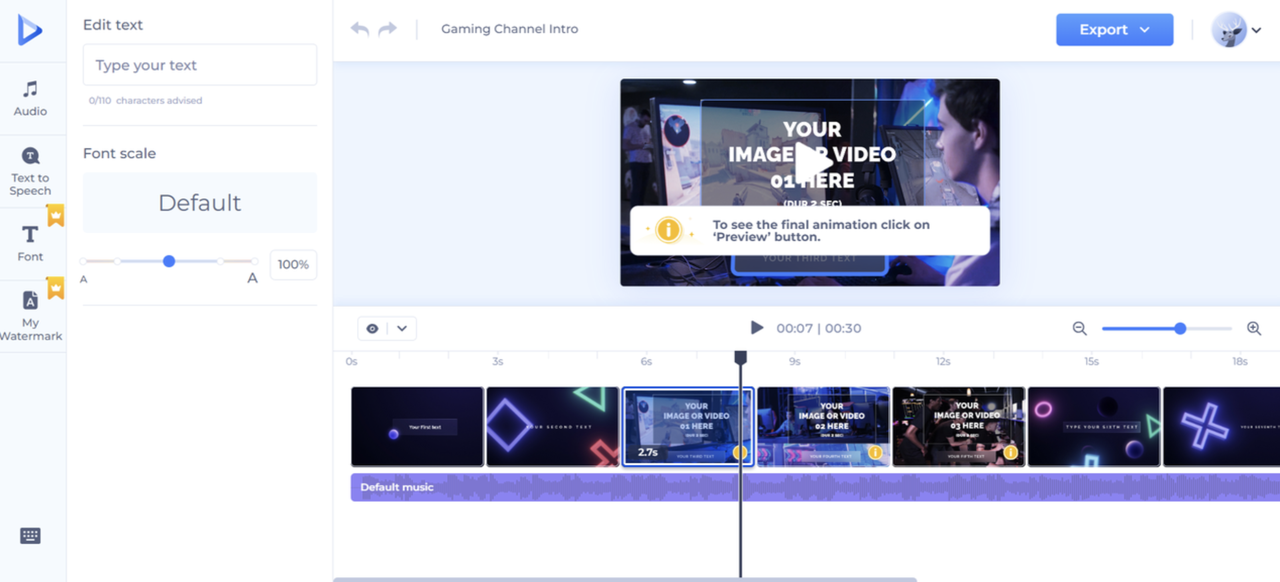
Task: Click the font scale slider handle
Action: point(169,261)
